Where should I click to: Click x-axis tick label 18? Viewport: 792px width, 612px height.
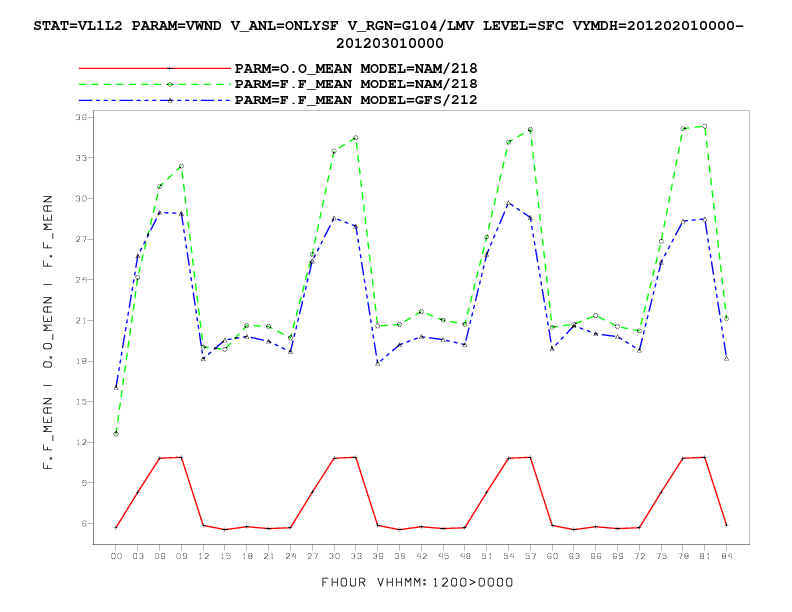coord(247,556)
